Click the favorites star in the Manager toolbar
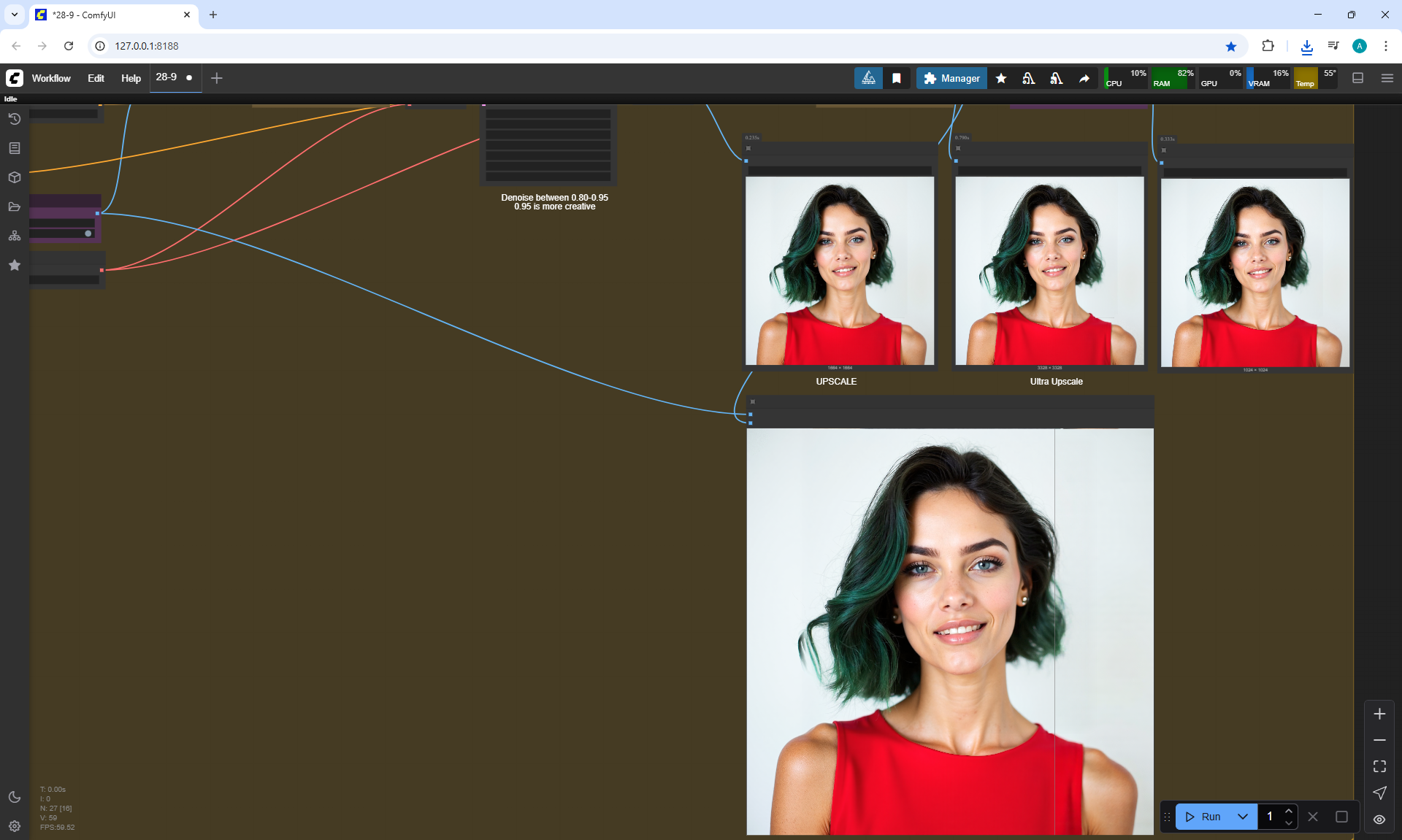 (x=1001, y=78)
